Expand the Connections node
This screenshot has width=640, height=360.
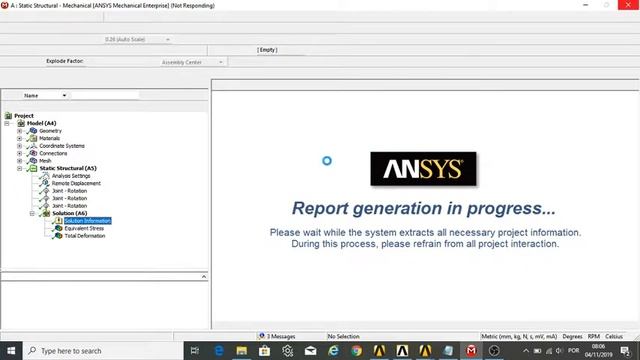click(20, 153)
